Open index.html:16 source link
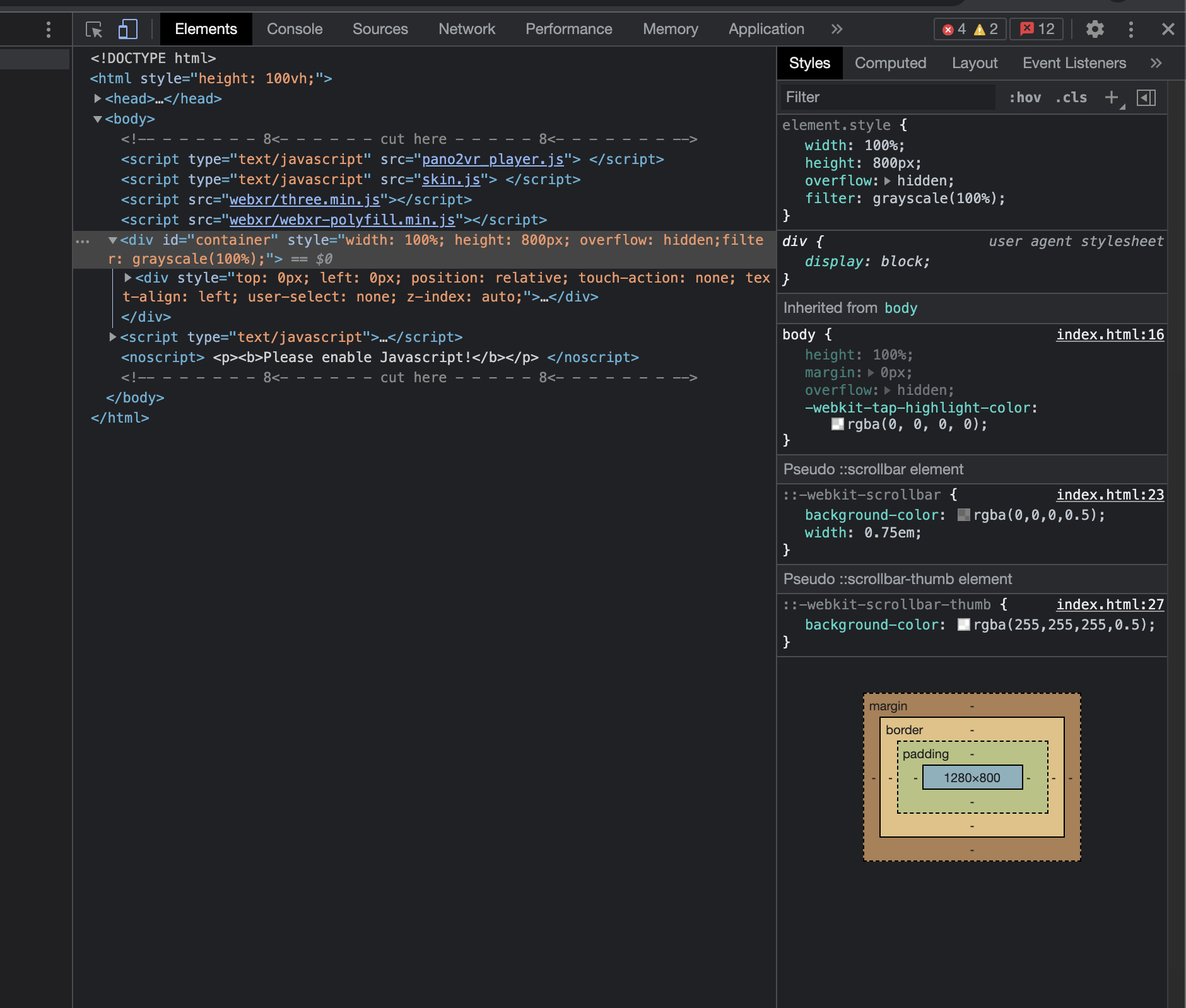This screenshot has width=1186, height=1008. pos(1110,335)
